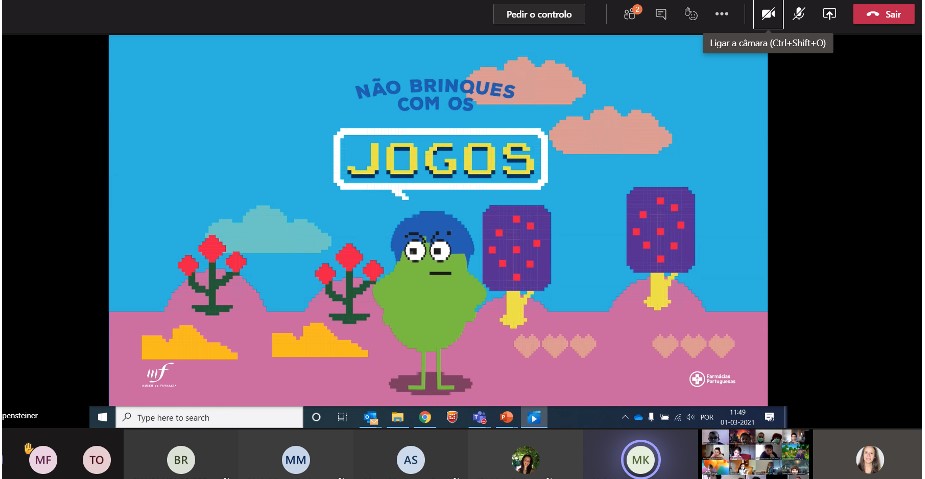Viewport: 925px width, 479px height.
Task: Open the share content tray
Action: click(x=829, y=14)
